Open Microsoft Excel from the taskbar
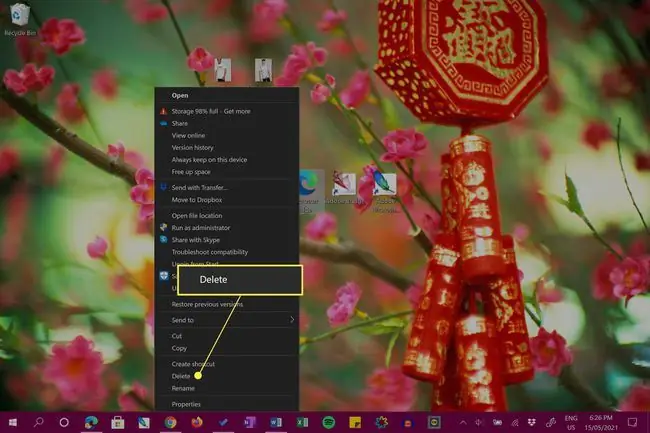650x433 pixels. coord(302,422)
